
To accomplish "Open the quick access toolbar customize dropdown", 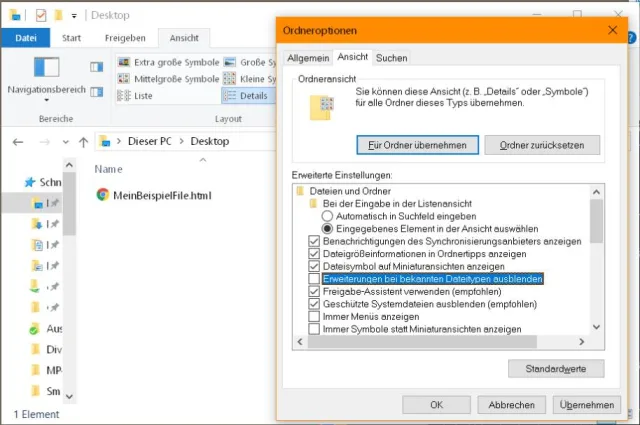I will 74,16.
